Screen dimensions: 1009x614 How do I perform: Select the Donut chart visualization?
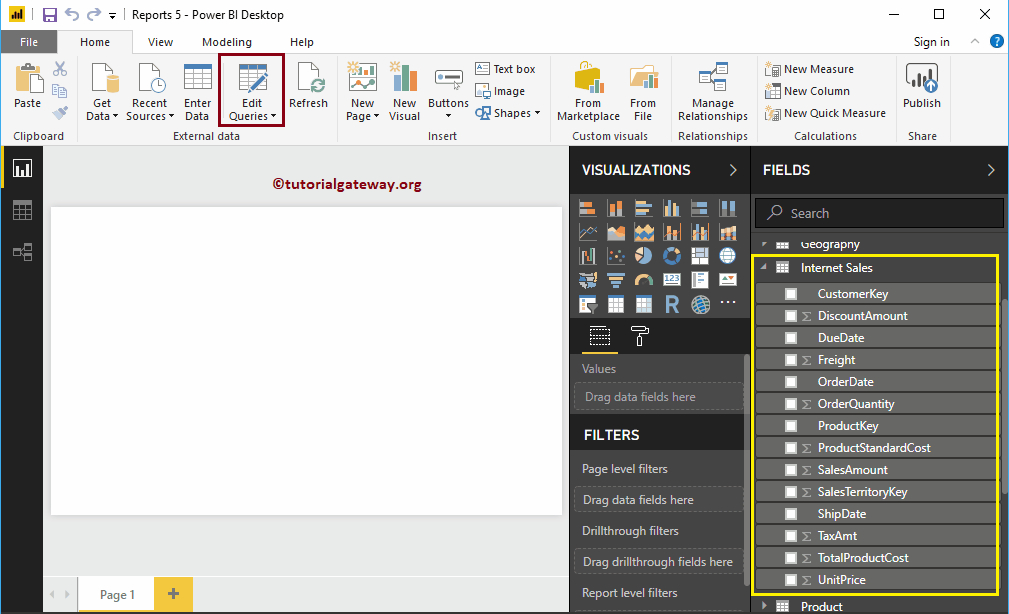pos(672,255)
